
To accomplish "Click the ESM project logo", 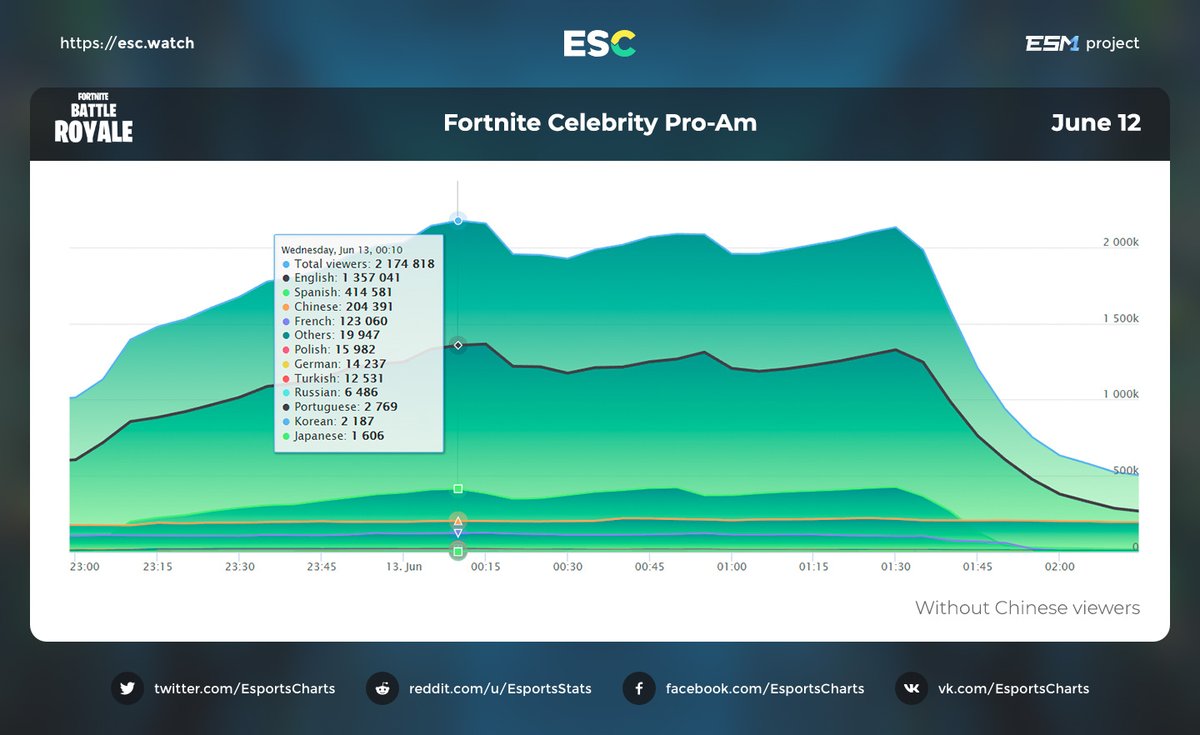I will 1083,43.
